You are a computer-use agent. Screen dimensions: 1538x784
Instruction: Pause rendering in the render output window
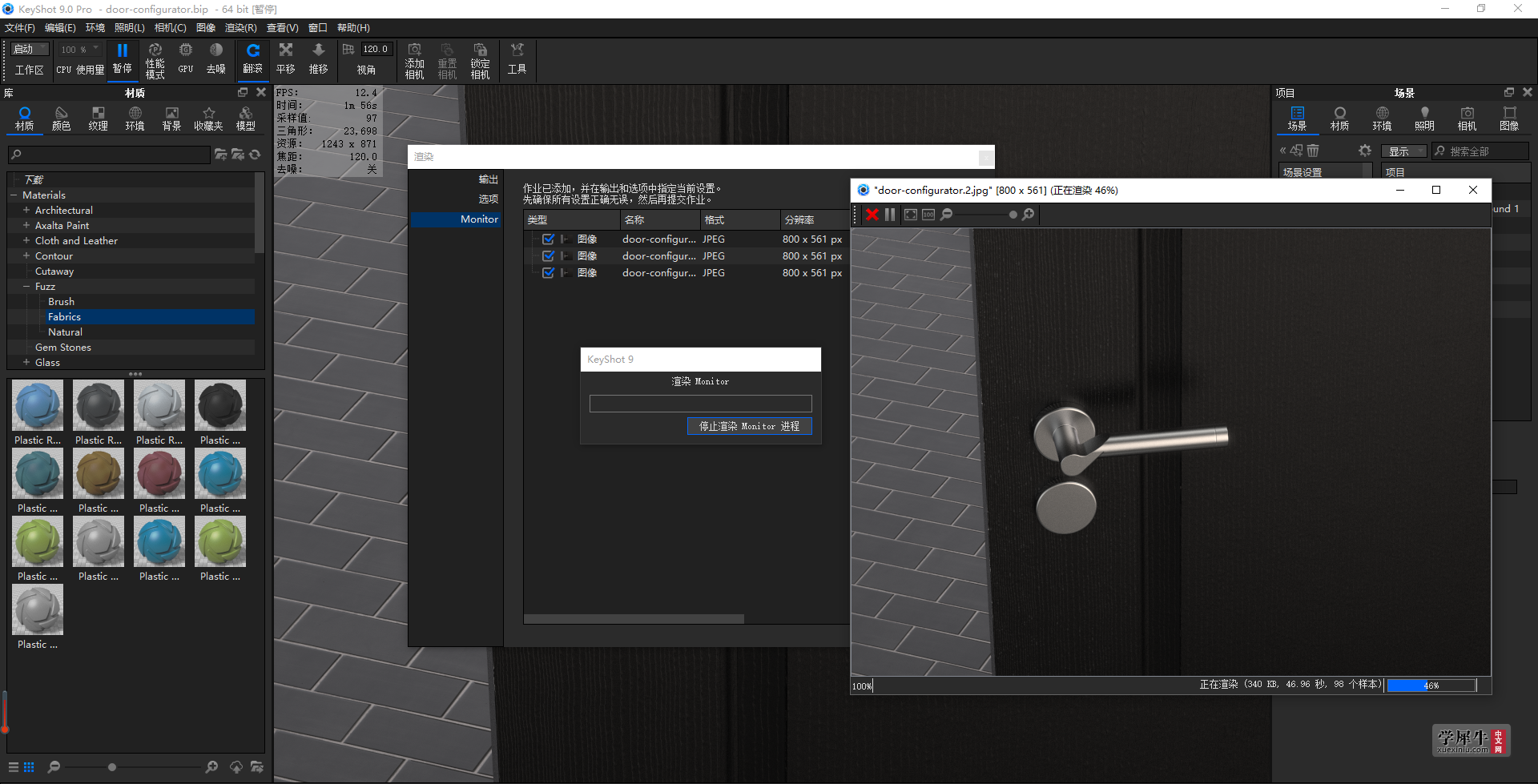pos(890,215)
